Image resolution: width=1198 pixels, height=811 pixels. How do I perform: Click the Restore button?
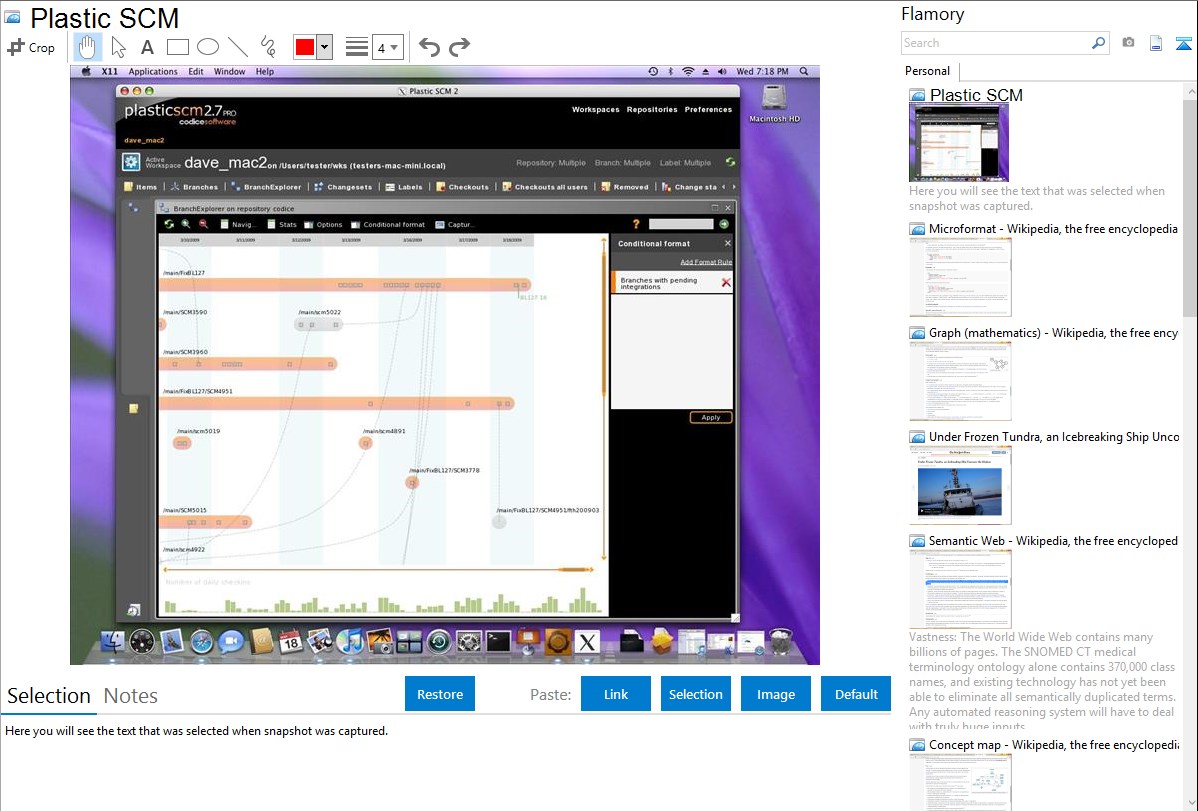[440, 694]
